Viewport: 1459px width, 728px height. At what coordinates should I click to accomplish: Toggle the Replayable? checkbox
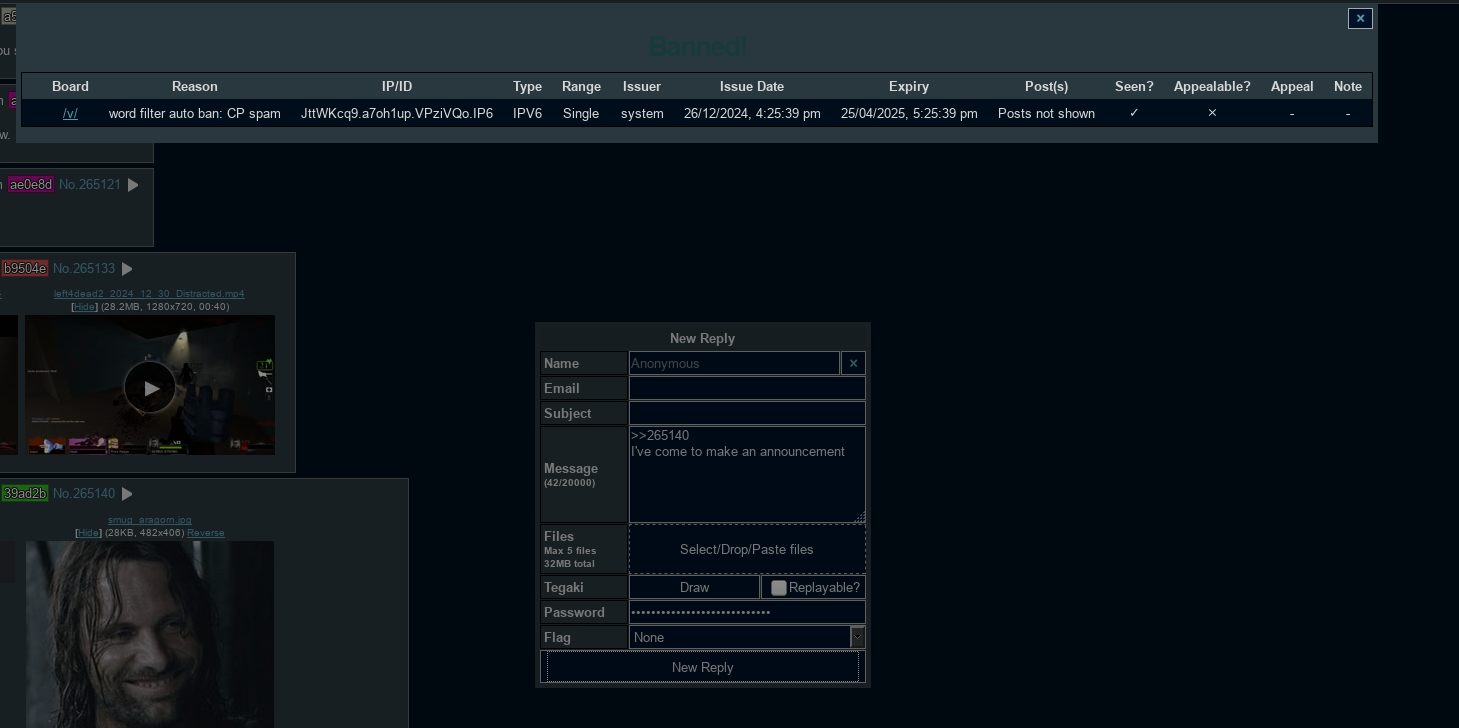pos(778,588)
